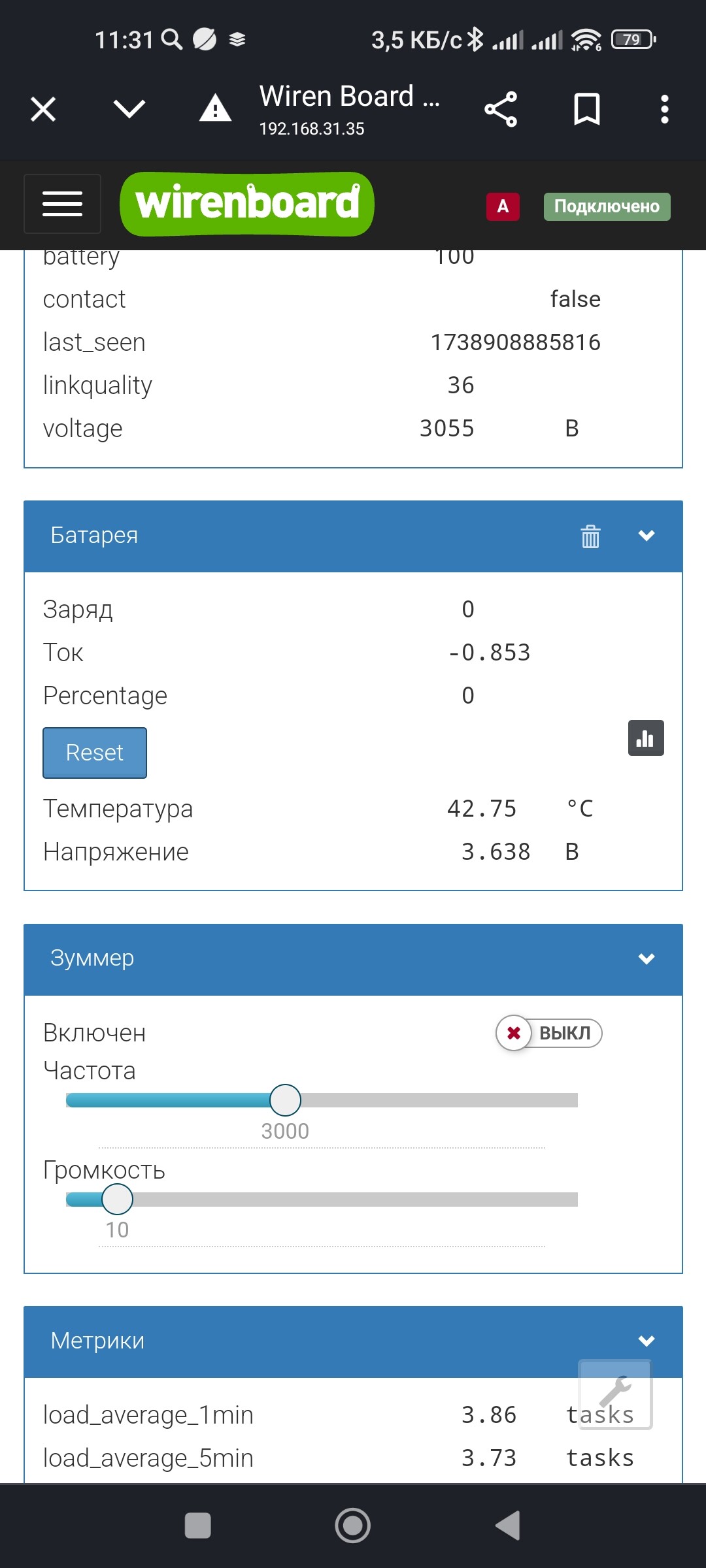The width and height of the screenshot is (706, 1568).
Task: Open the three-dot browser menu
Action: pyautogui.click(x=665, y=109)
